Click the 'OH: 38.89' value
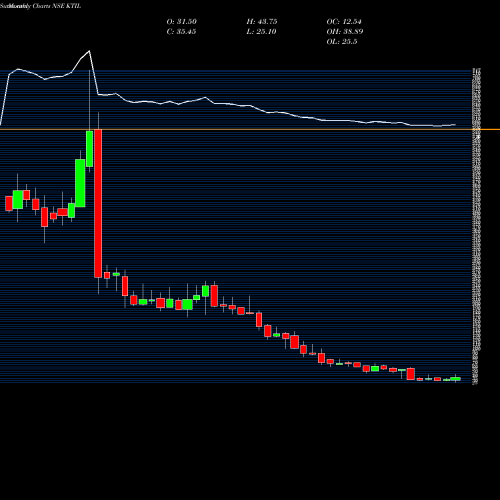This screenshot has width=500, height=500. pyautogui.click(x=345, y=32)
